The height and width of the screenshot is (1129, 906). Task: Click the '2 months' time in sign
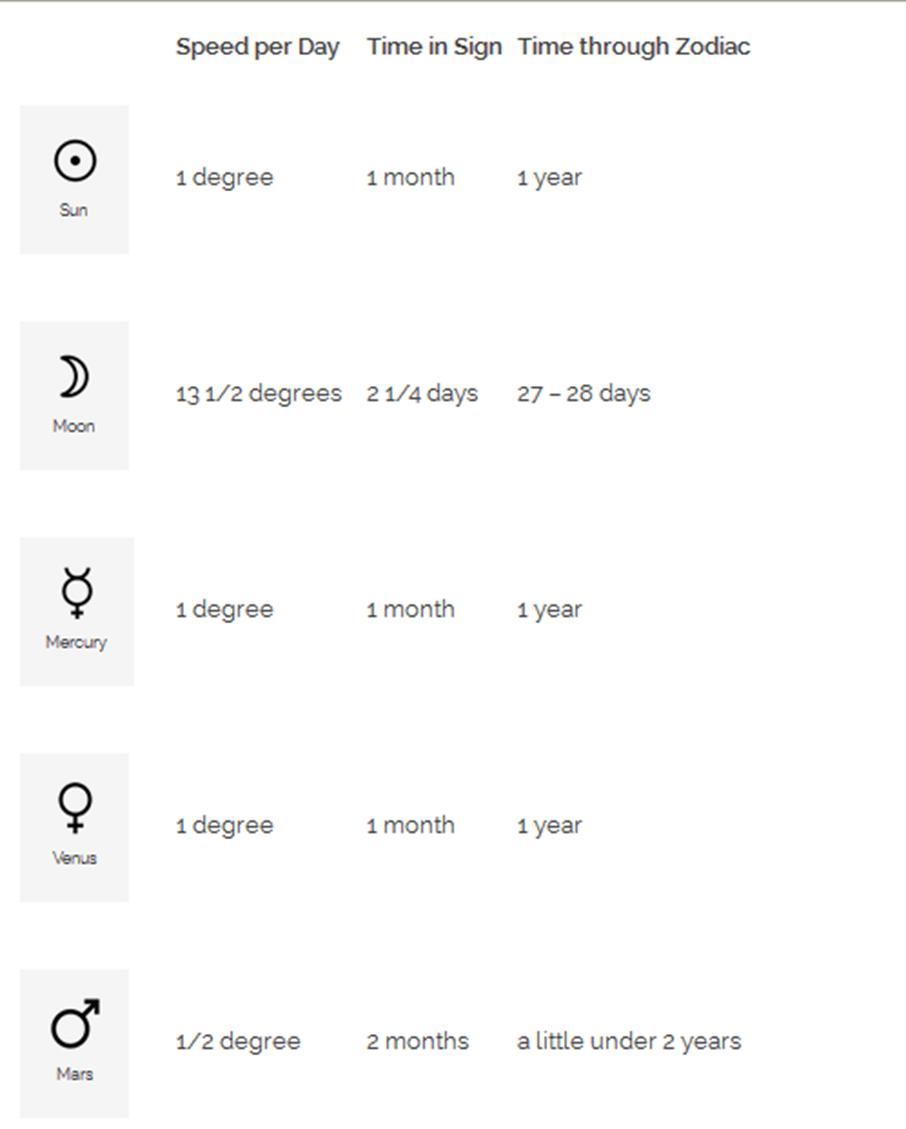[418, 1041]
